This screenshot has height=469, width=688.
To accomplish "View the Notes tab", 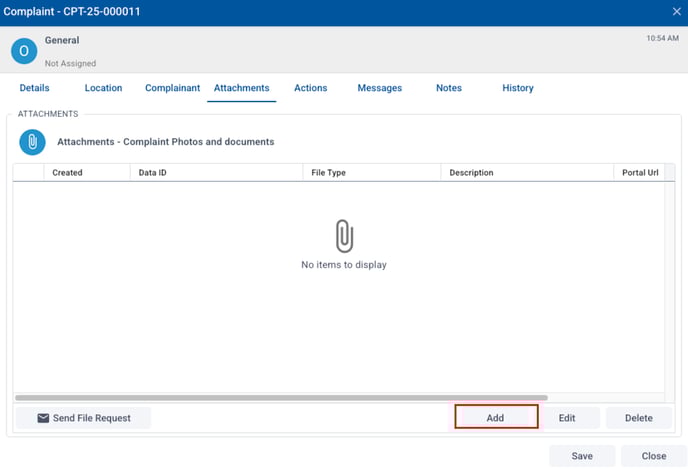I will point(449,88).
